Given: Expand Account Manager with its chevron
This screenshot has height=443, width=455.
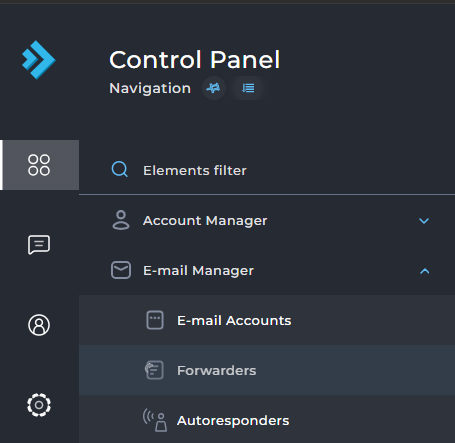Looking at the screenshot, I should (x=424, y=221).
